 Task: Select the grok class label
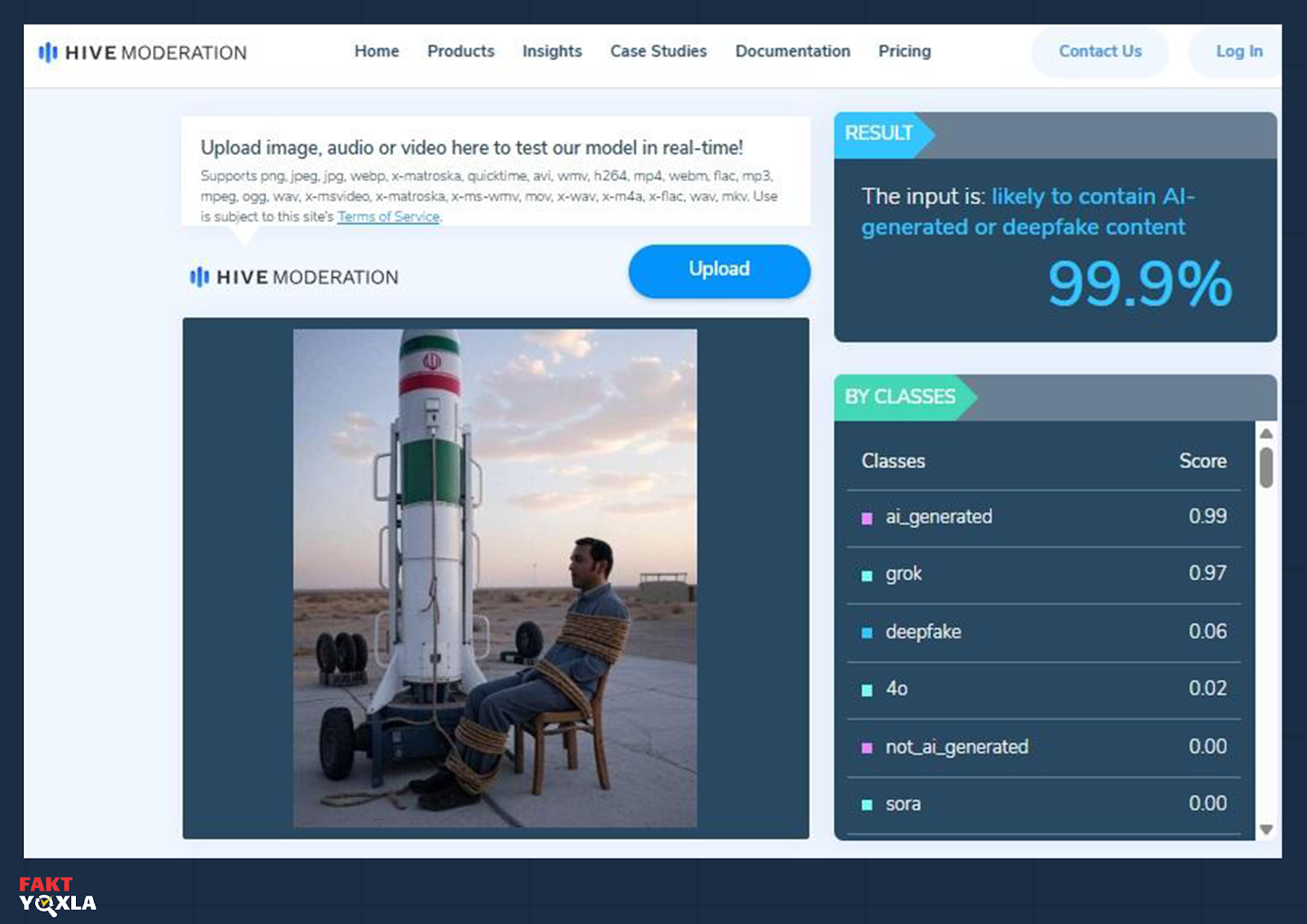pyautogui.click(x=903, y=574)
